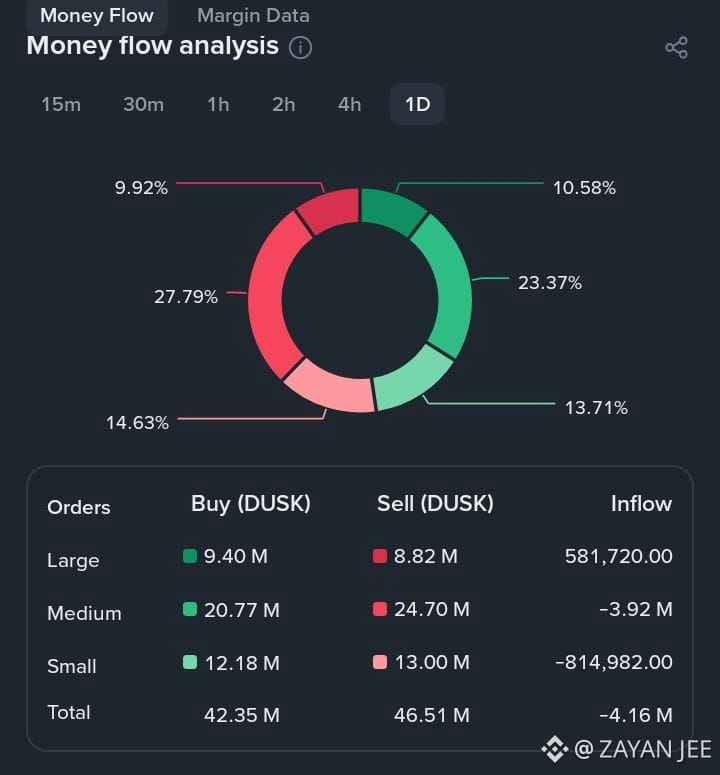Screen dimensions: 720x775
Task: Click the 23.37% green donut segment
Action: point(452,285)
